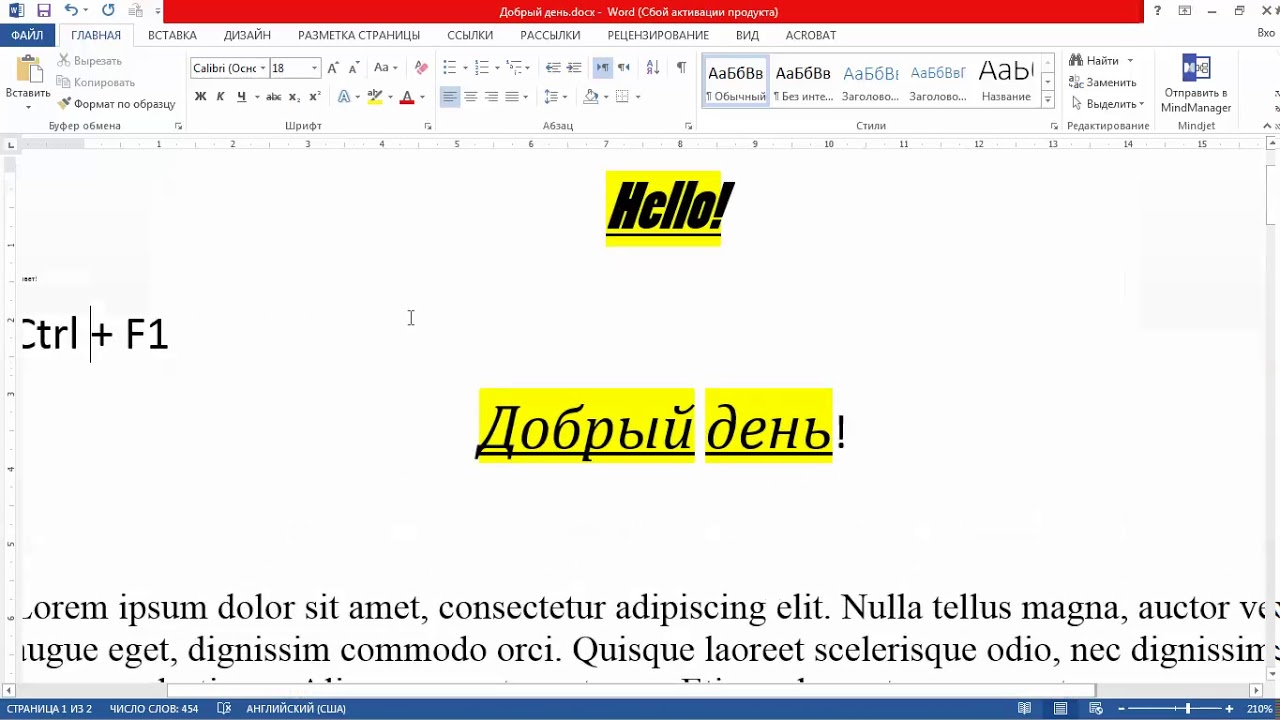This screenshot has height=720, width=1280.
Task: Toggle left alignment of the paragraph
Action: (x=450, y=97)
